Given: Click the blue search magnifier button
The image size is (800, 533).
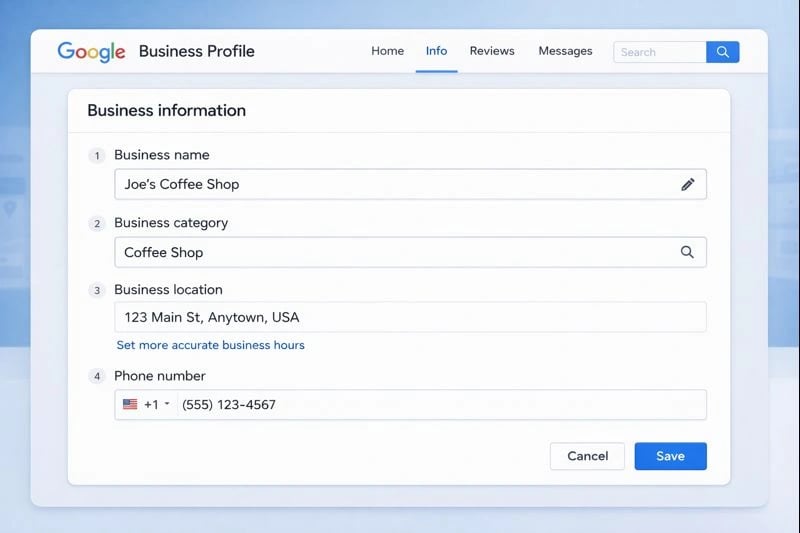Looking at the screenshot, I should click(x=722, y=52).
